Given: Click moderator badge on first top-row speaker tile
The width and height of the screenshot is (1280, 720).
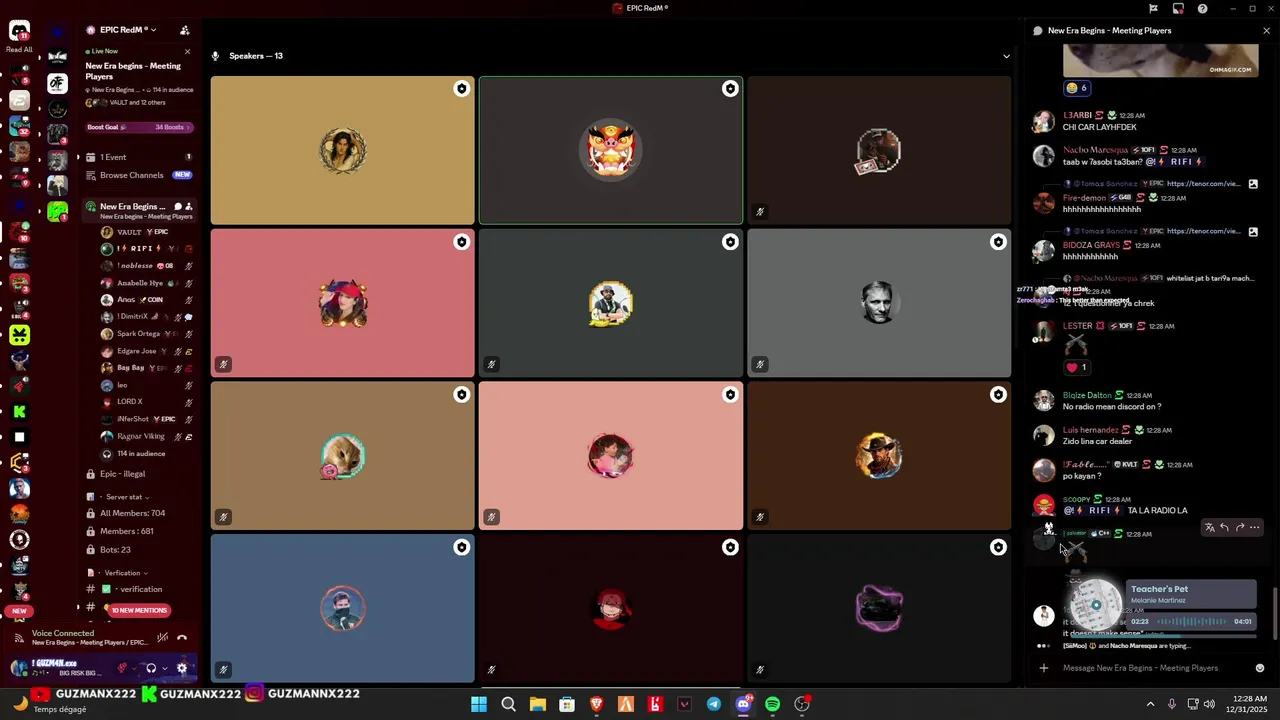Looking at the screenshot, I should pos(461,89).
